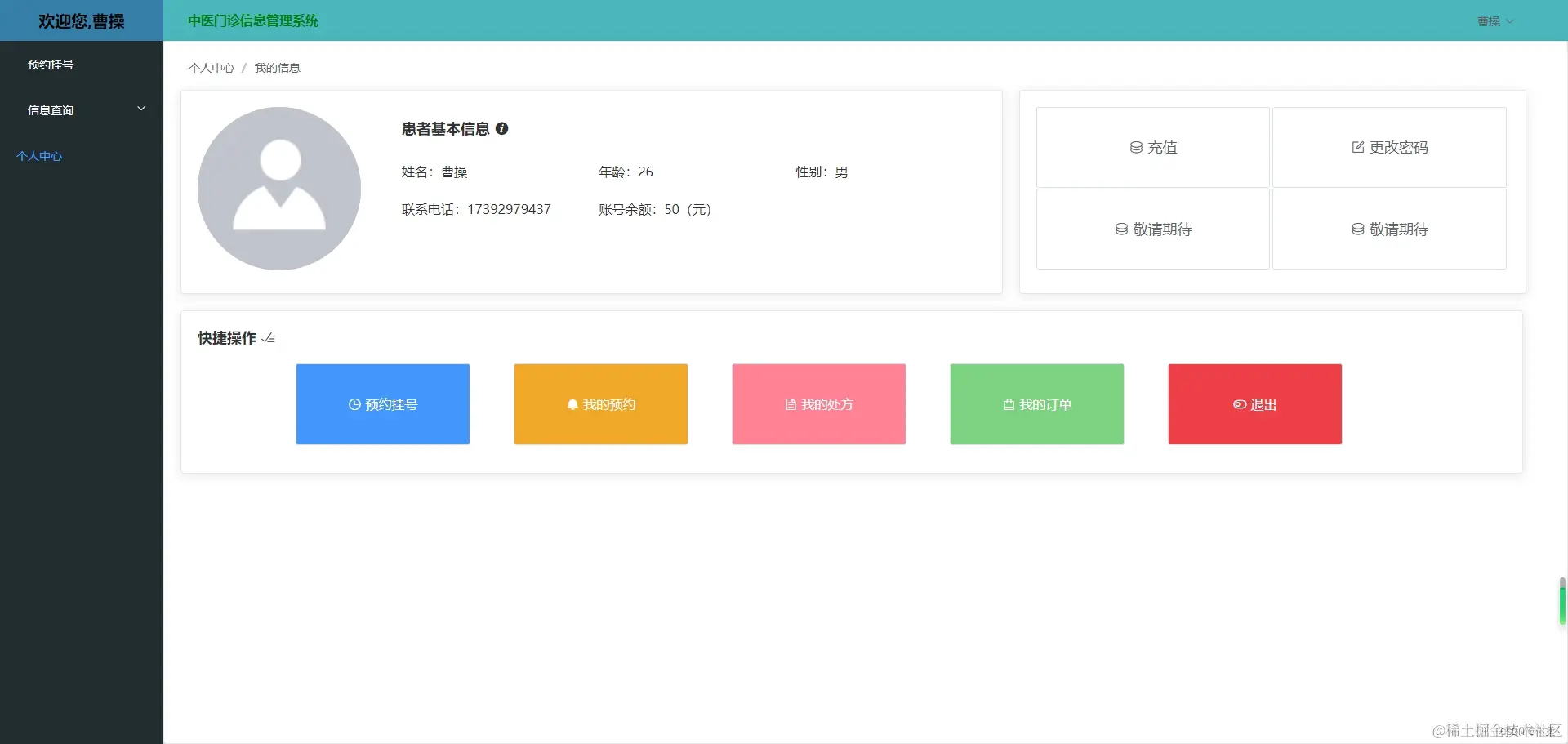Open 个人中心 from the breadcrumb trail
Viewport: 1568px width, 744px height.
[210, 68]
